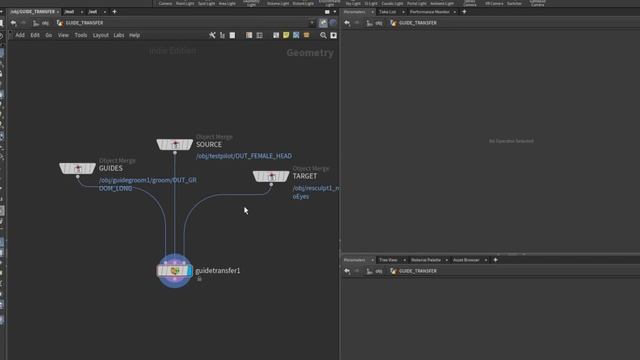Viewport: 640px width, 360px height.
Task: Toggle the blue display flag on guidetransfer1
Action: coord(189,271)
